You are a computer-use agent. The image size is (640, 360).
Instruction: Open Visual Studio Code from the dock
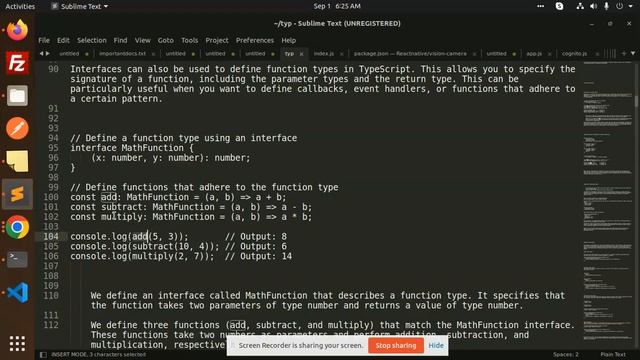point(17,292)
